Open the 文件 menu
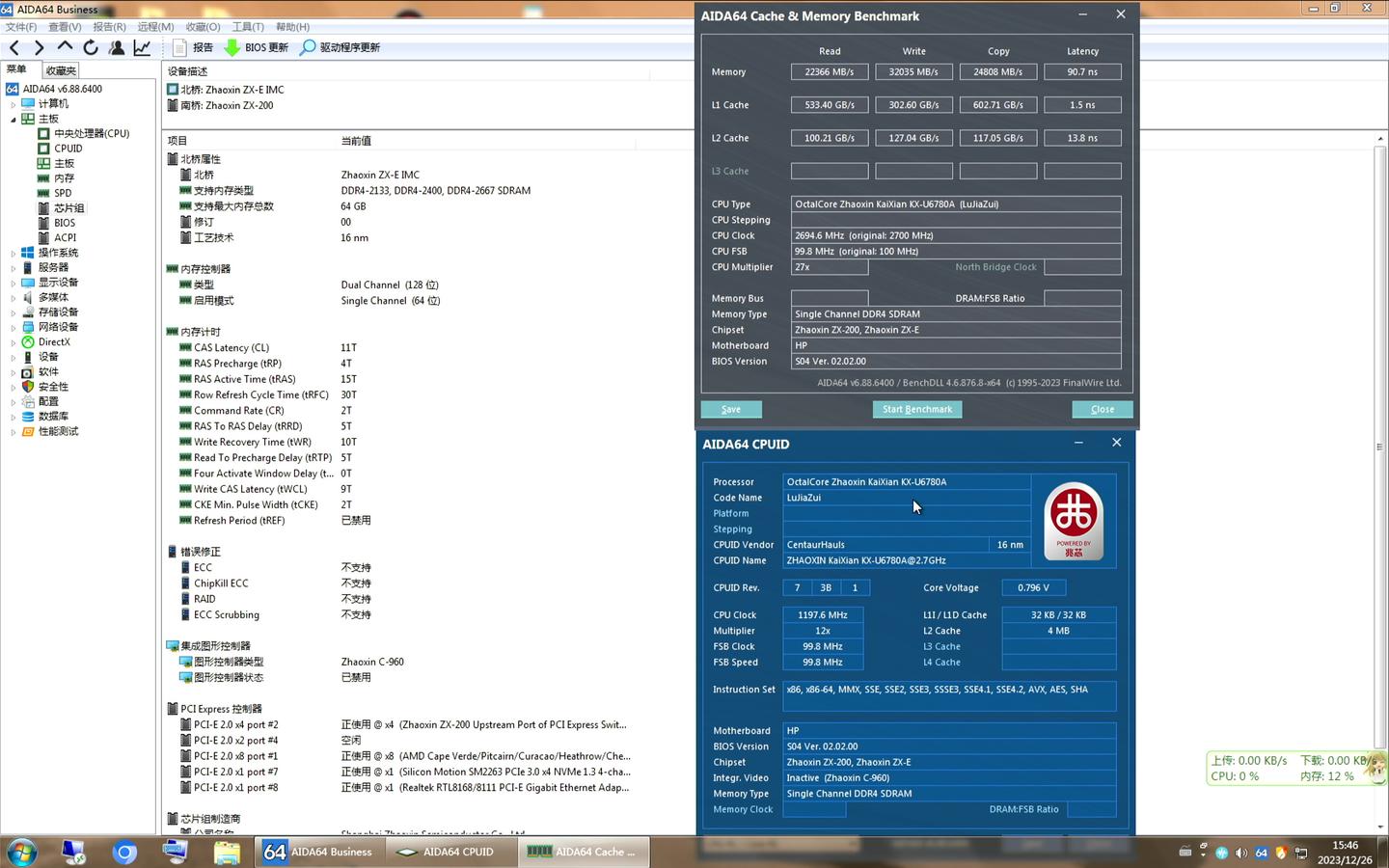Viewport: 1389px width, 868px height. pos(20,26)
